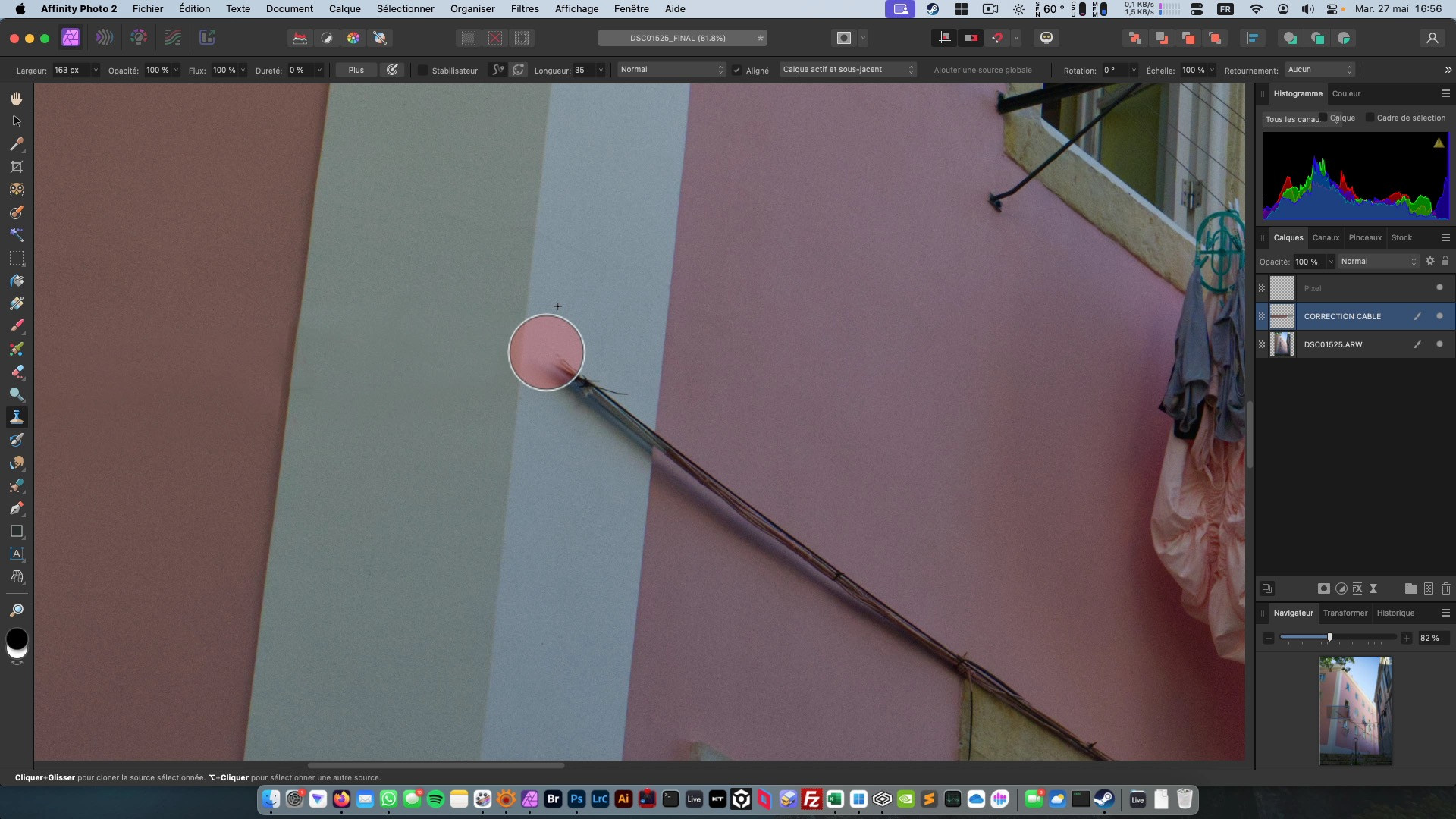The height and width of the screenshot is (819, 1456).
Task: Click Ajouter une source globale
Action: click(x=982, y=70)
